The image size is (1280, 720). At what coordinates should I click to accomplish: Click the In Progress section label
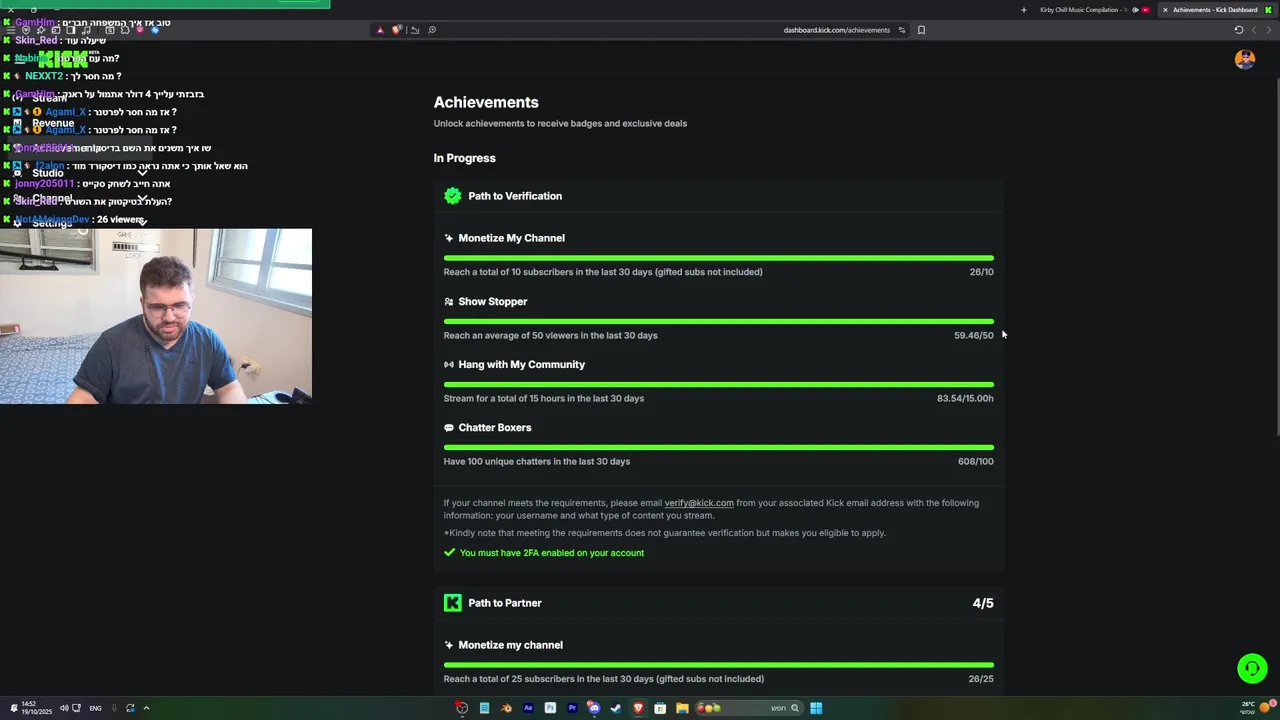pyautogui.click(x=465, y=158)
